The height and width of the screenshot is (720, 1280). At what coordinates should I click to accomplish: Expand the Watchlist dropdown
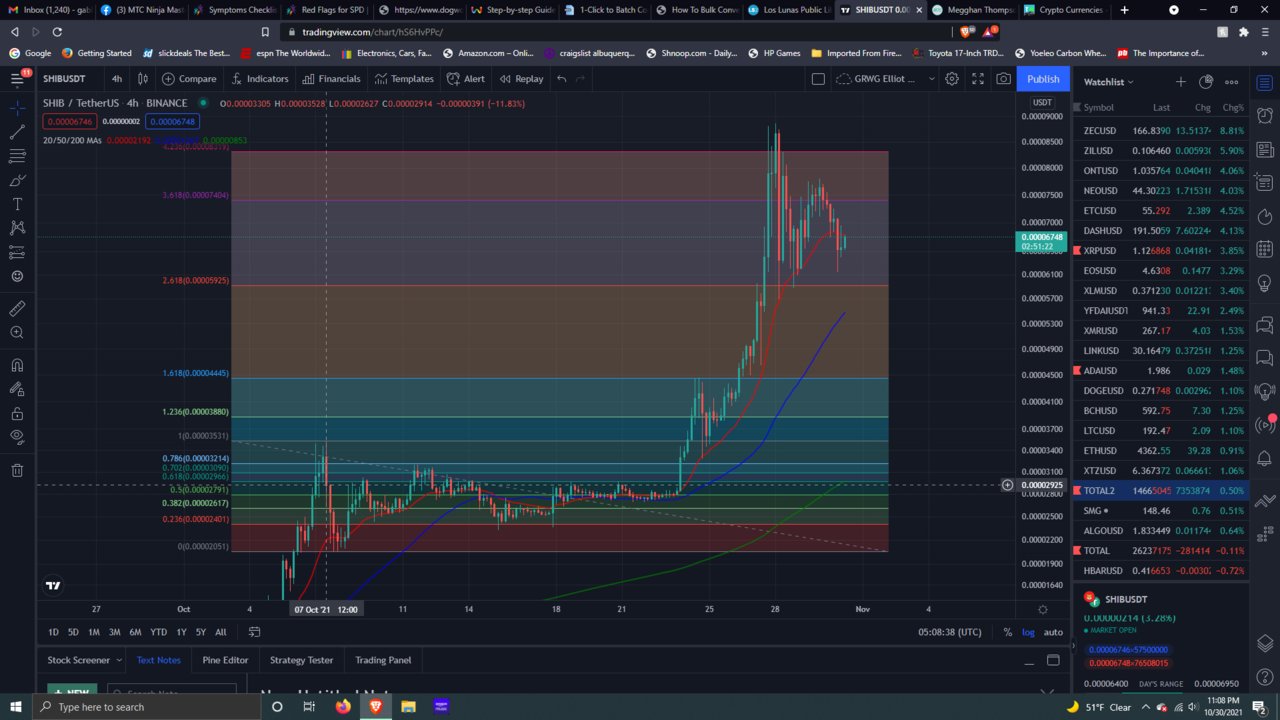[1109, 82]
